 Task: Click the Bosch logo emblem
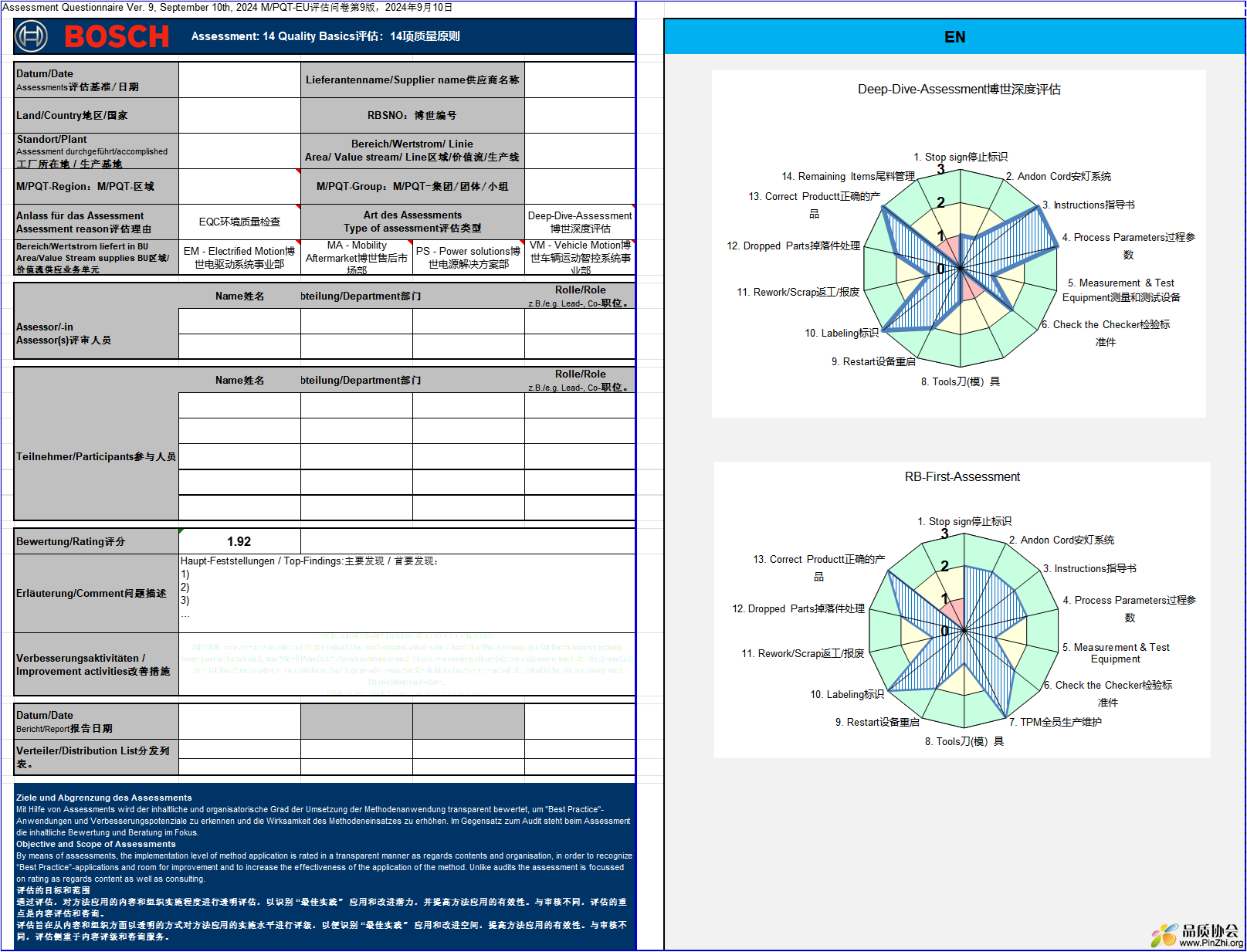click(31, 36)
